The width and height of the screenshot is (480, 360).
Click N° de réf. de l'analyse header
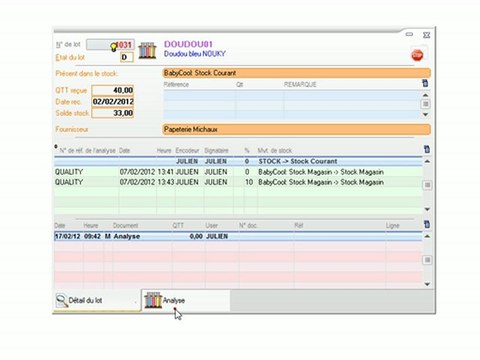pos(88,151)
